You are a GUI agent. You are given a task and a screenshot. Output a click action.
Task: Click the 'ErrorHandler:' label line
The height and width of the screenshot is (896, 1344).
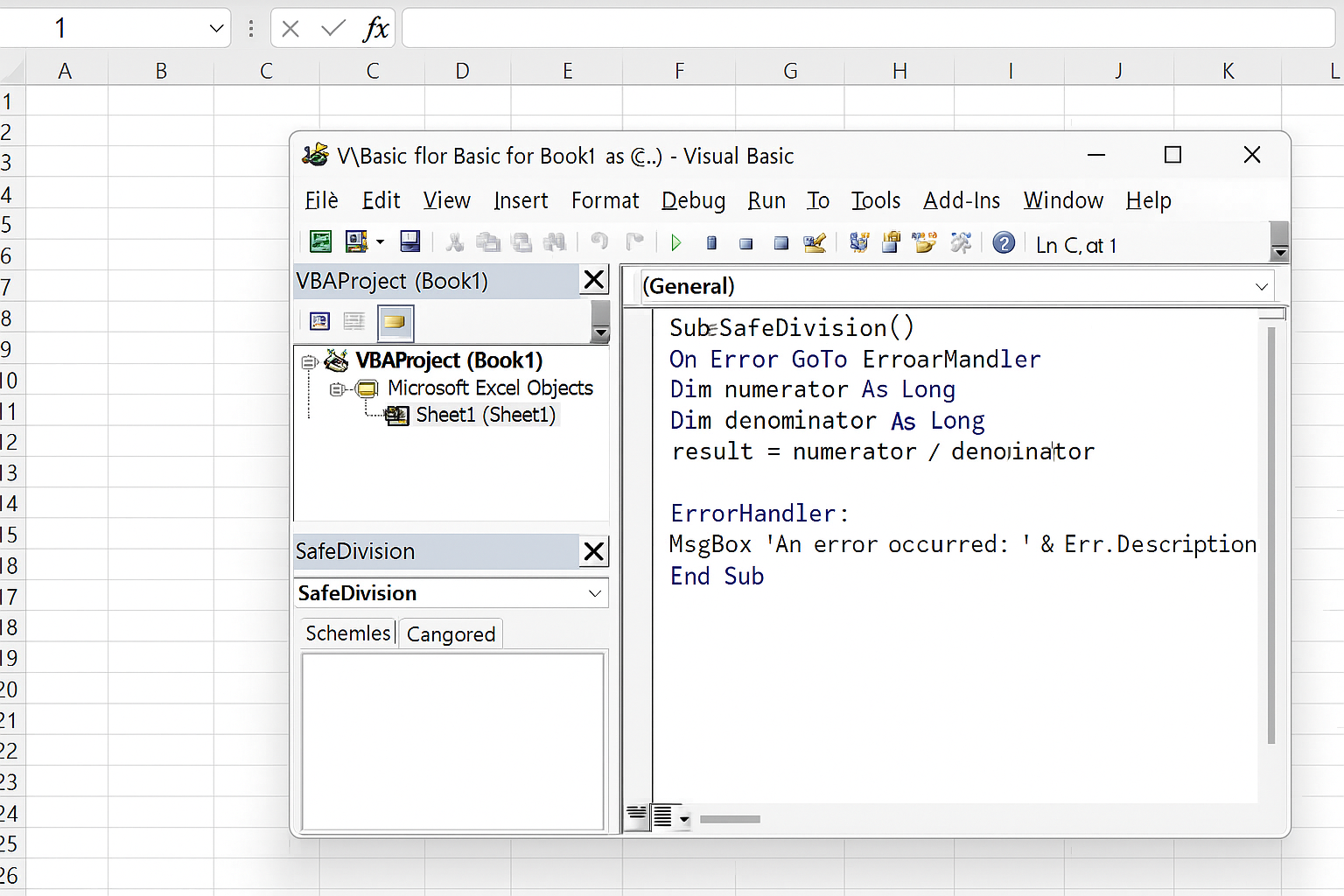click(x=759, y=513)
